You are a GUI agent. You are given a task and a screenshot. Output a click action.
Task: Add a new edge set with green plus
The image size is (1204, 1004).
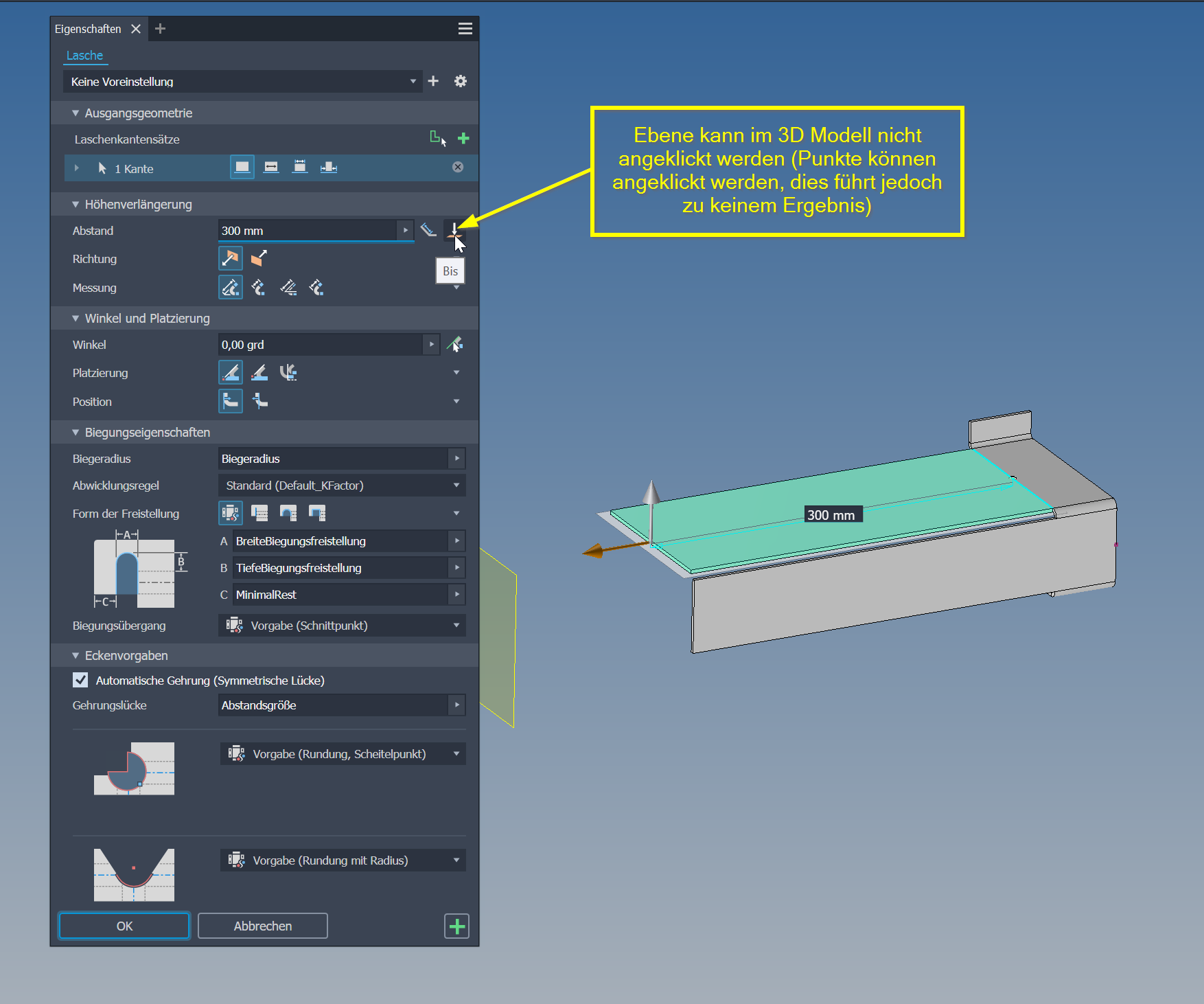463,139
